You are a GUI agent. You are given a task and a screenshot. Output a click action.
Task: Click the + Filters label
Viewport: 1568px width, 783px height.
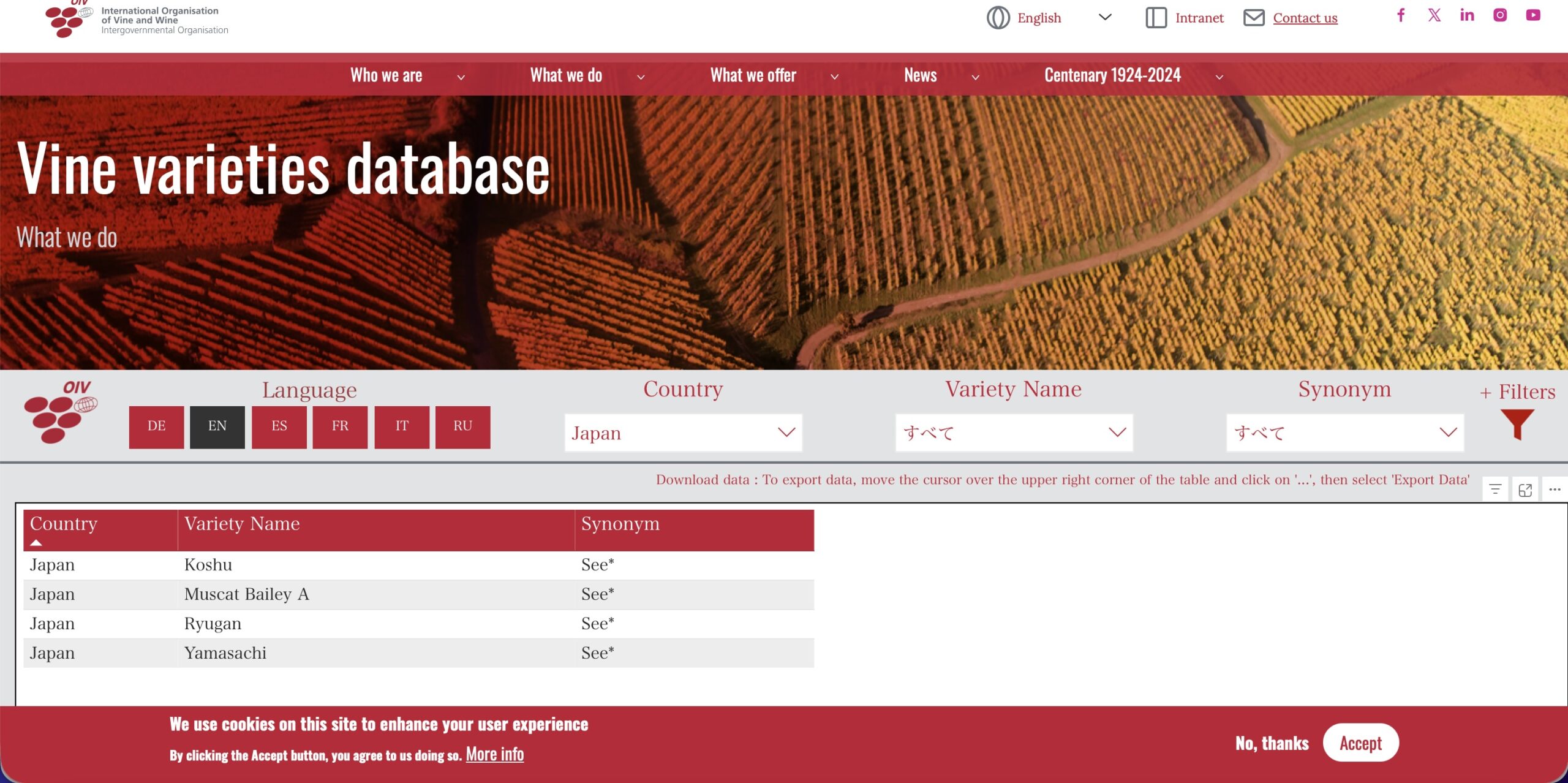point(1517,391)
